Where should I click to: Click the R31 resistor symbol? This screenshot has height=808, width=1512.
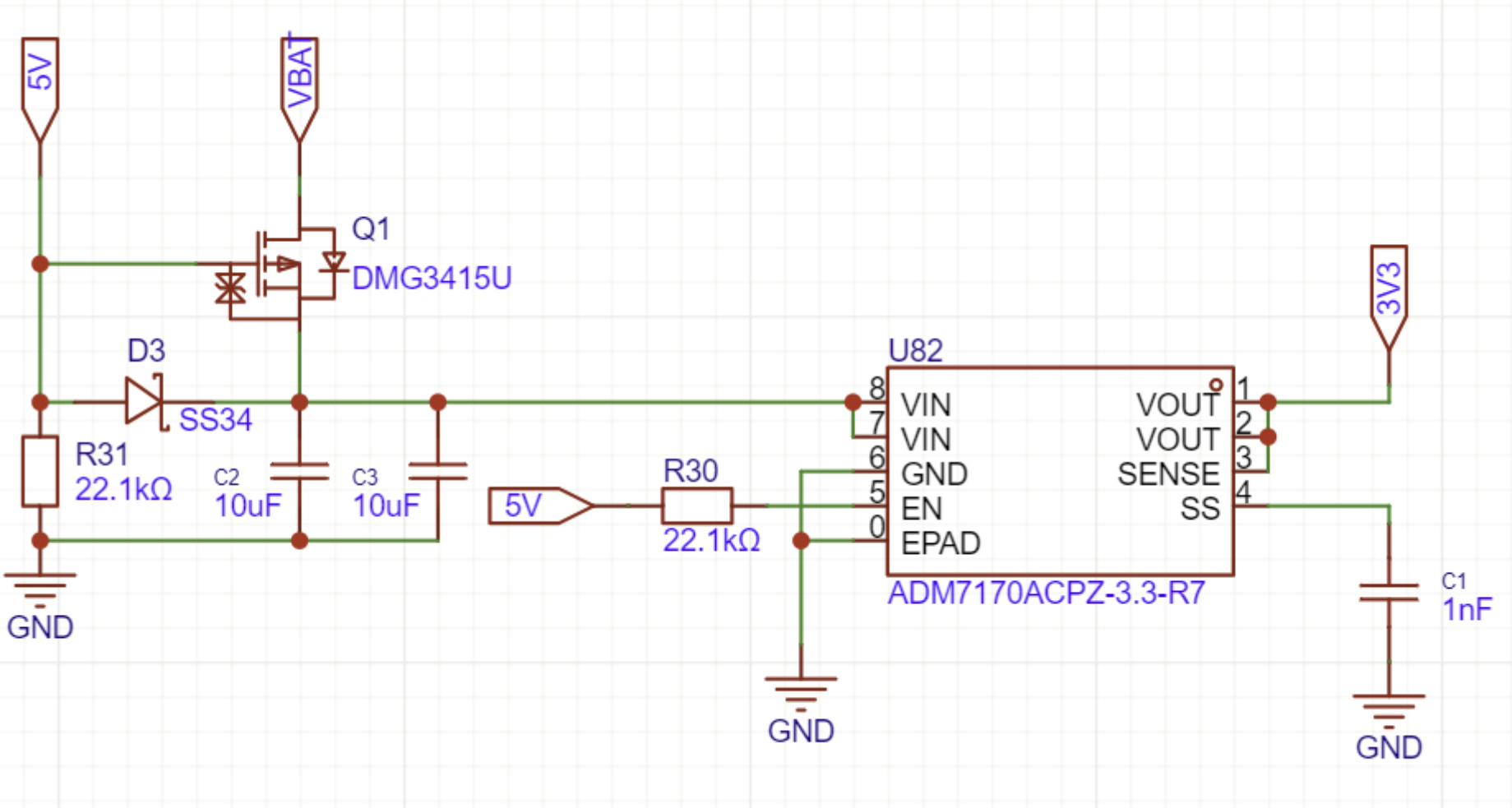39,472
